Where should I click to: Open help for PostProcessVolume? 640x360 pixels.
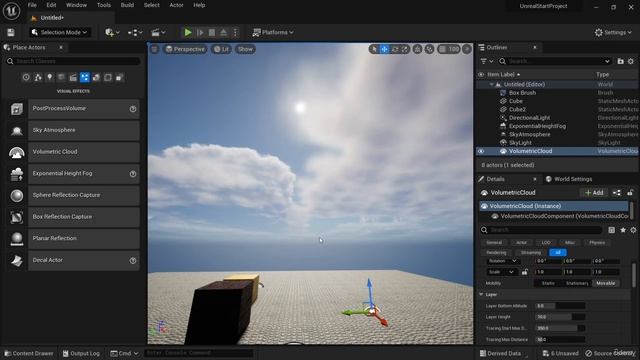click(133, 109)
